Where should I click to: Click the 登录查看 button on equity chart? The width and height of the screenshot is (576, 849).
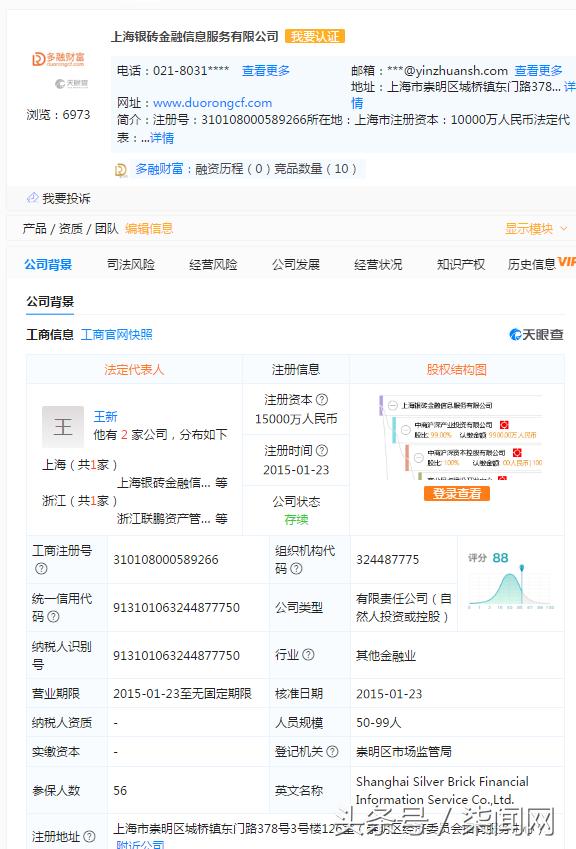coord(457,493)
